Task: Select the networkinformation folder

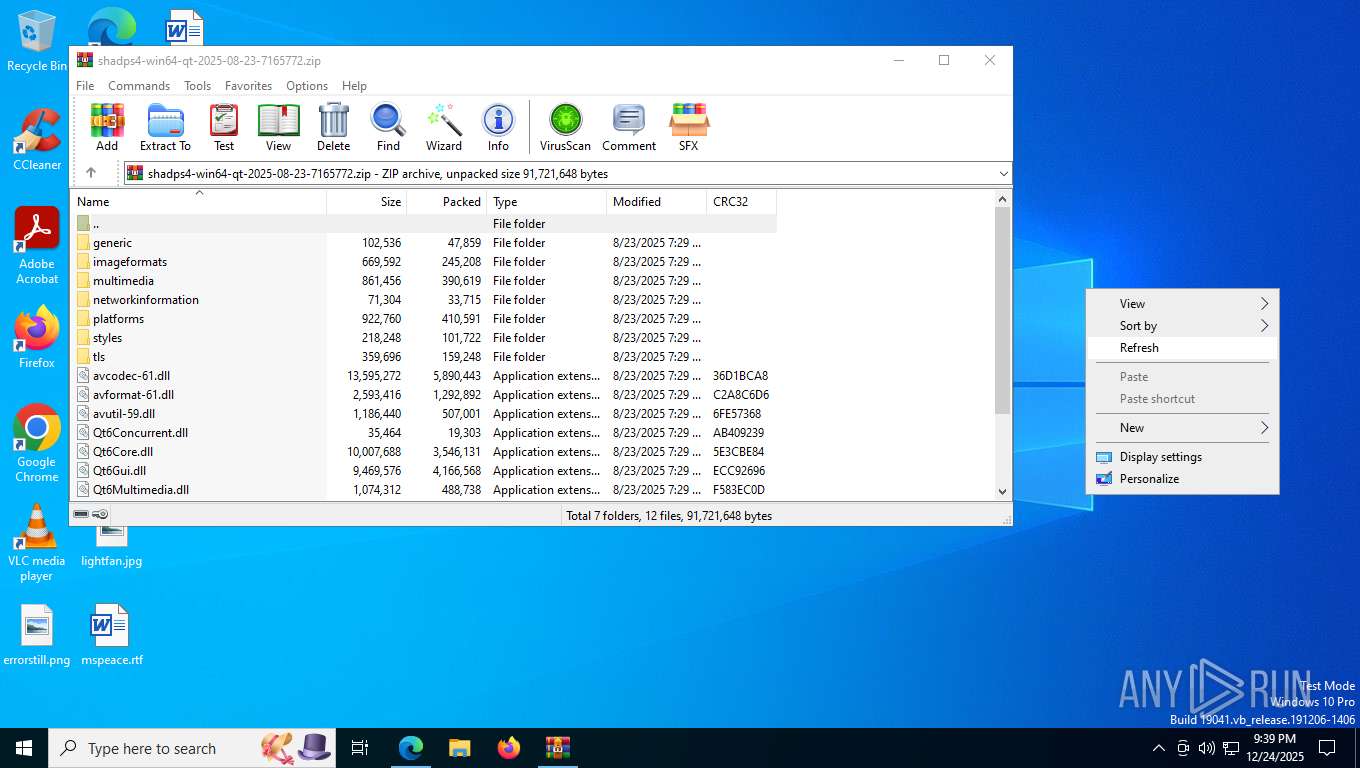Action: [424, 300]
